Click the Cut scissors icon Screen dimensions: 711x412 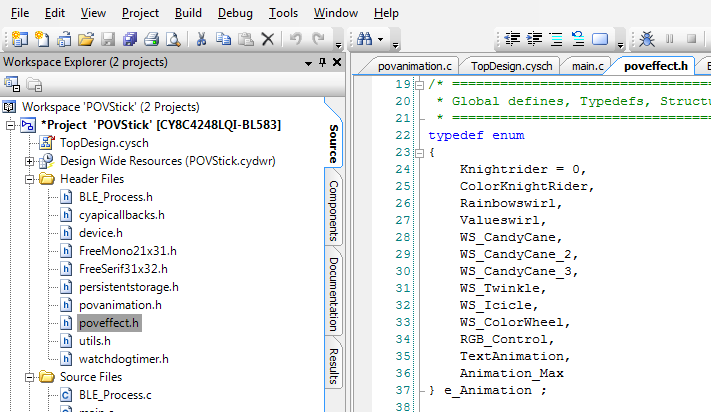click(201, 39)
